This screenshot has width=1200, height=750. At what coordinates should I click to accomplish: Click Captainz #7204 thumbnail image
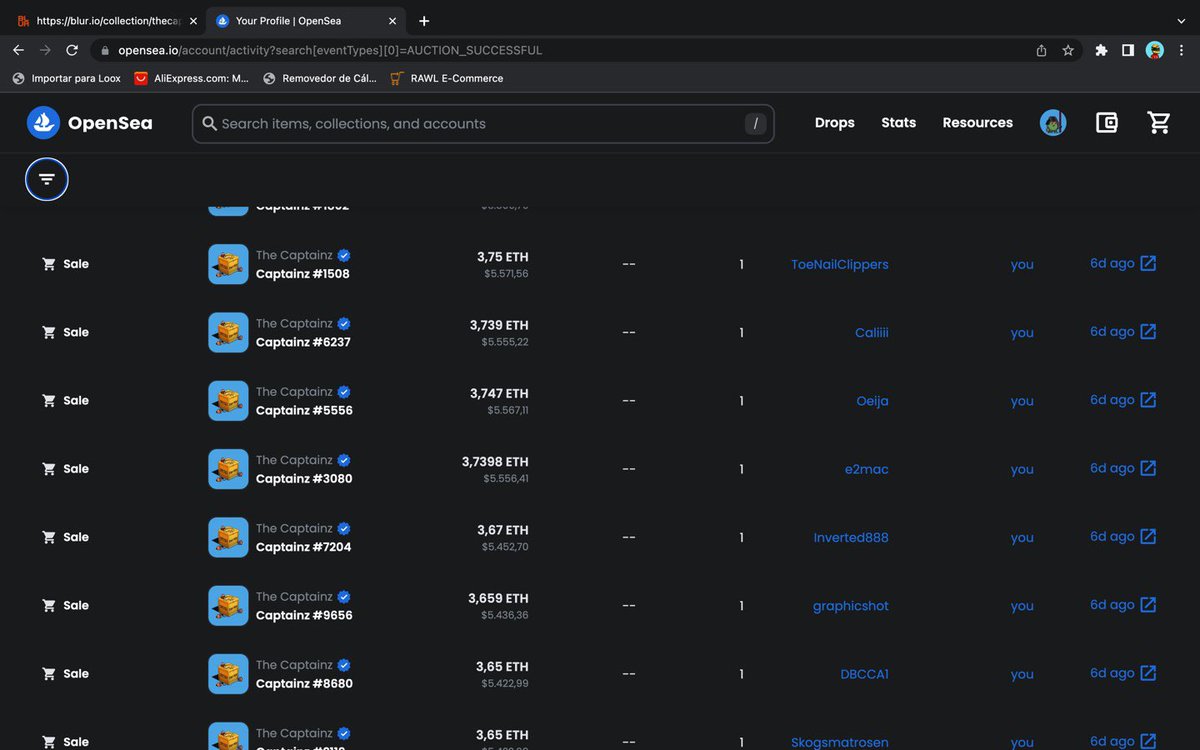[228, 537]
